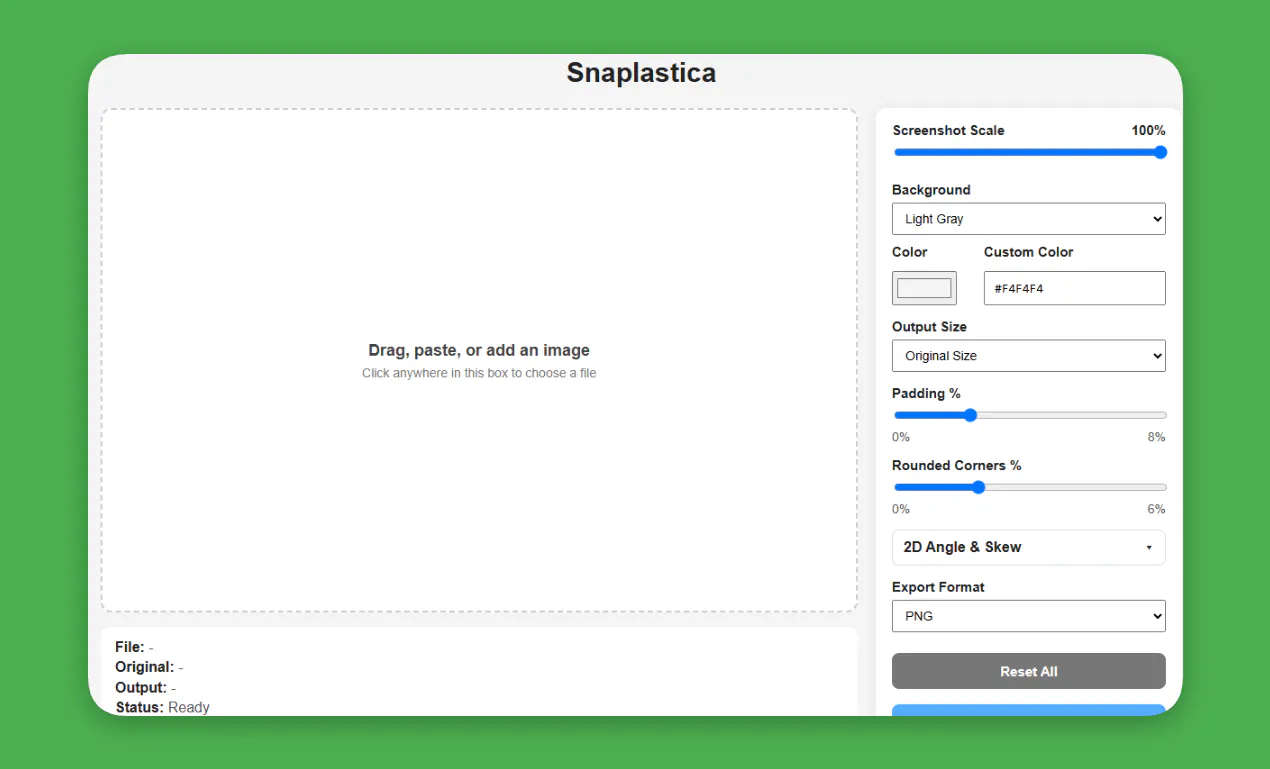Click the Status: Ready text
The height and width of the screenshot is (769, 1270).
point(162,707)
